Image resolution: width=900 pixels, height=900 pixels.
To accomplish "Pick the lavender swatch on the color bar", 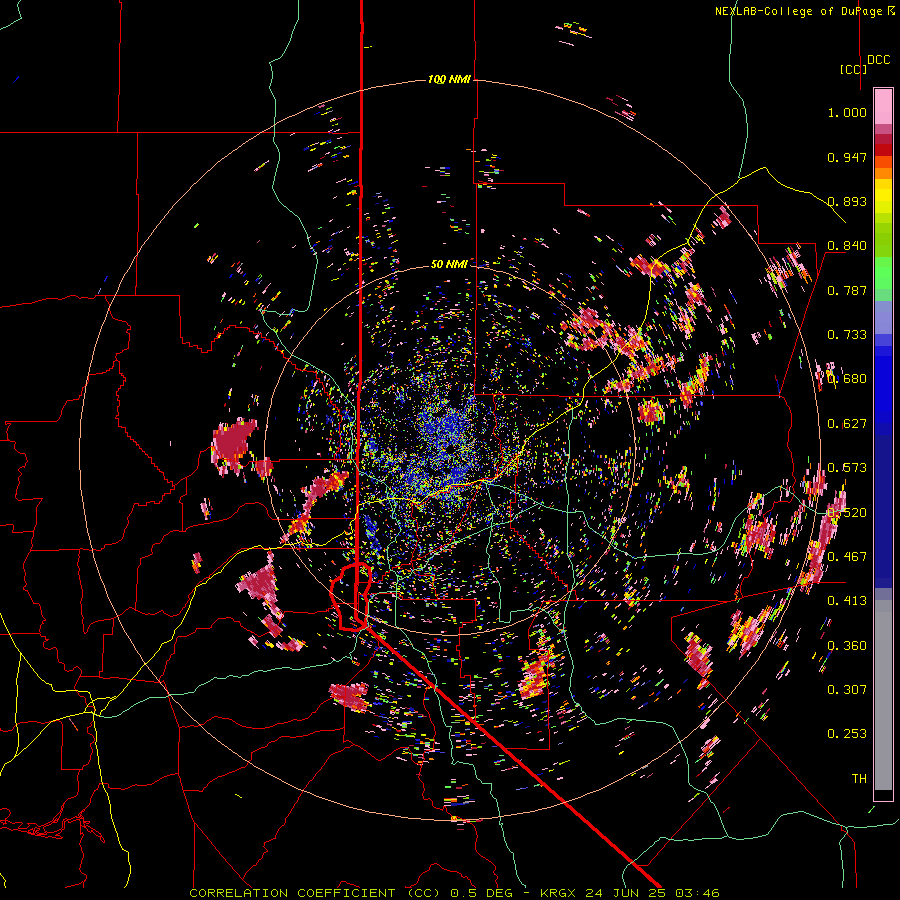I will coord(883,317).
